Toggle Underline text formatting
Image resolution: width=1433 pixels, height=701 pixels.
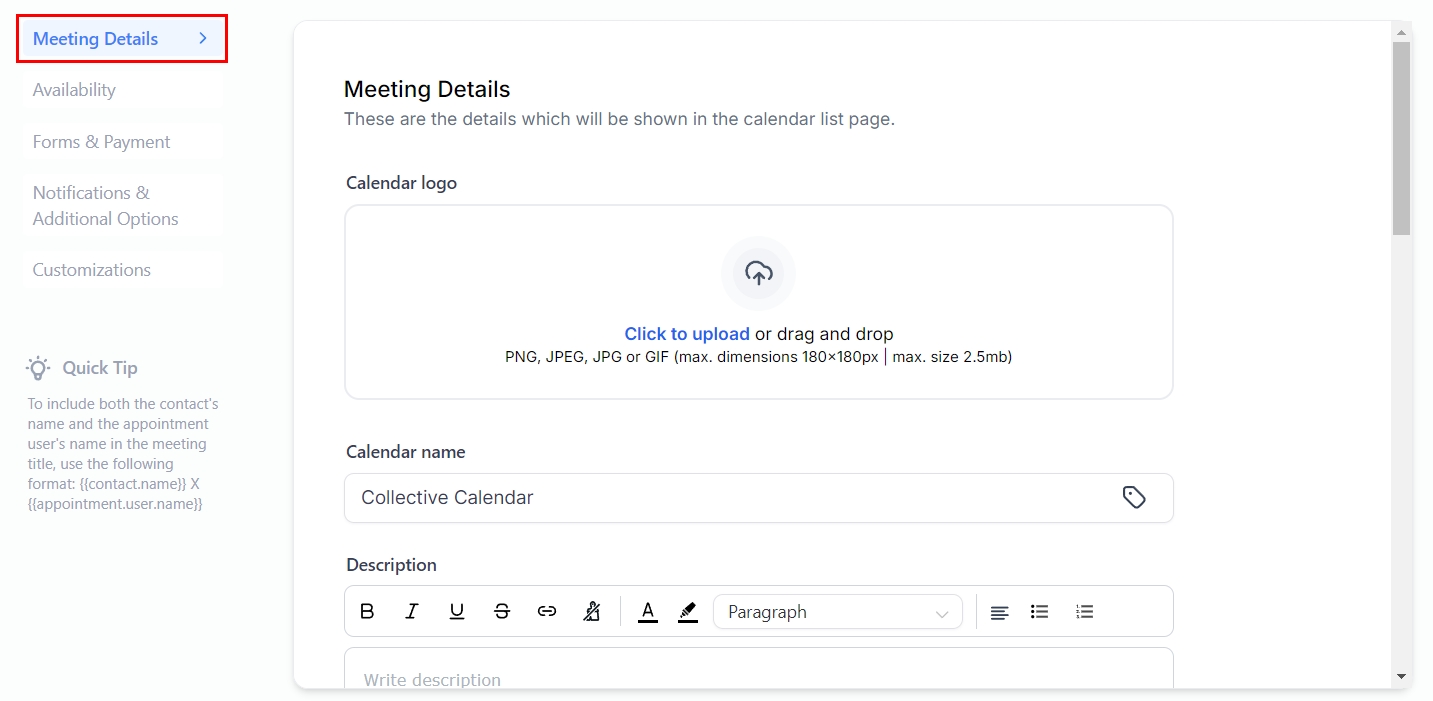[x=457, y=611]
